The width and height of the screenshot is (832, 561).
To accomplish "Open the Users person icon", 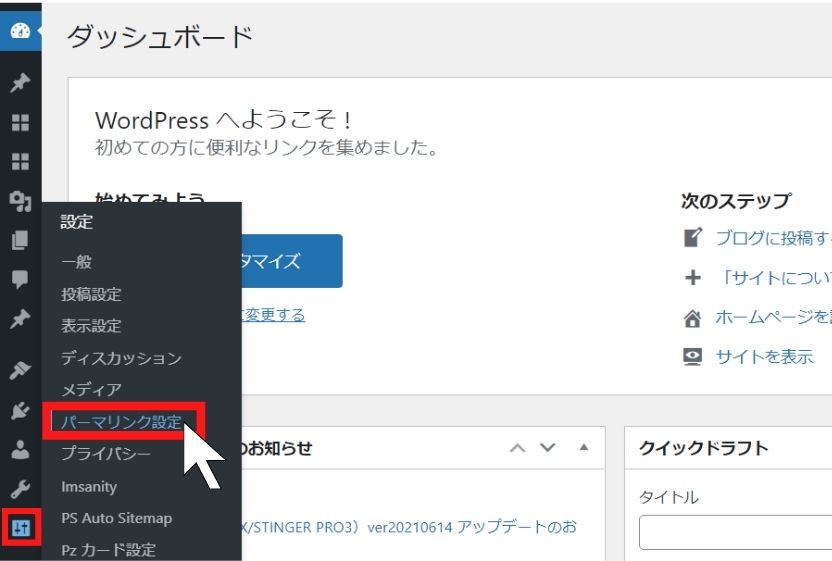I will click(x=20, y=450).
